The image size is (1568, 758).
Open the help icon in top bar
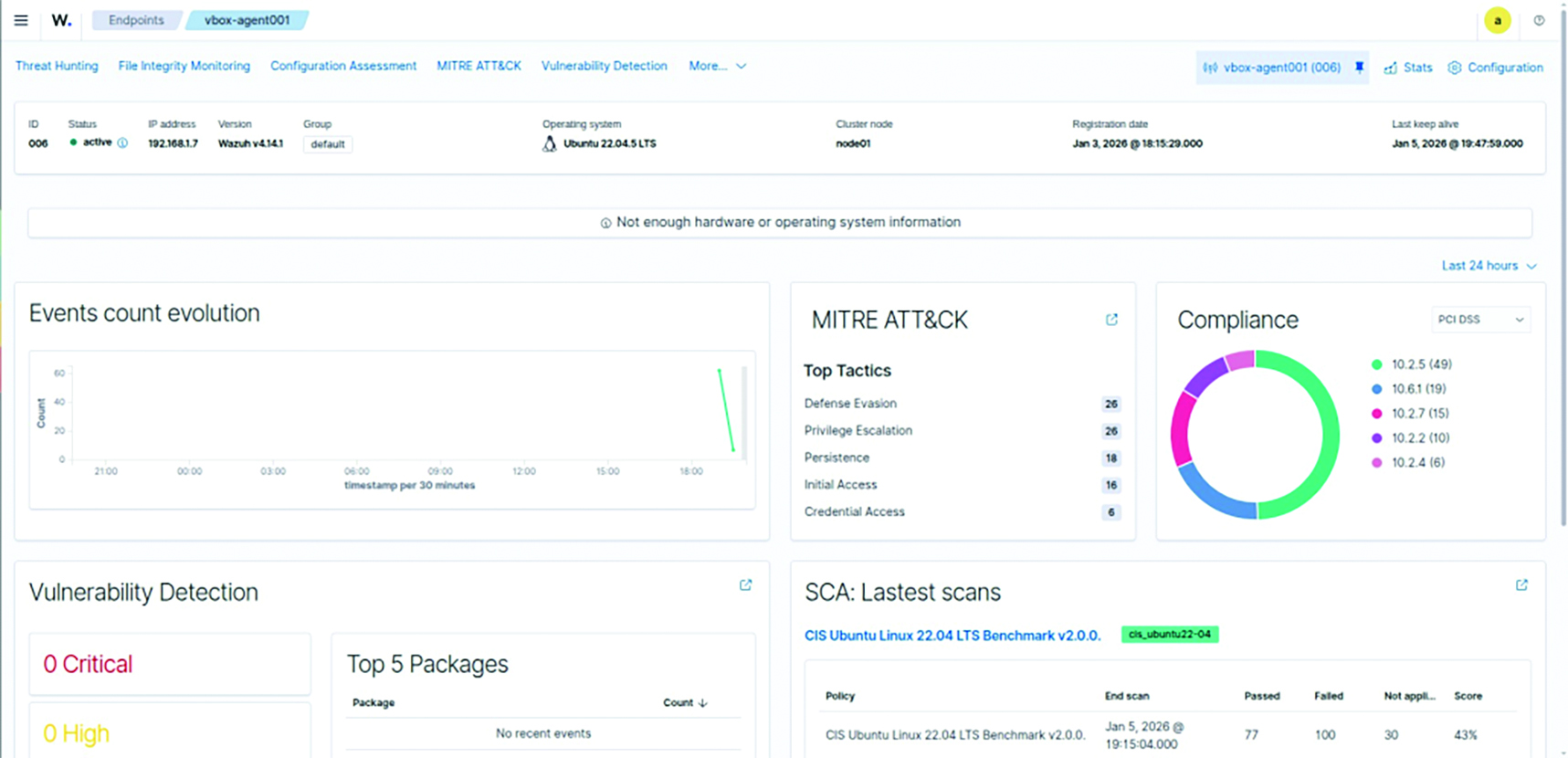pos(1539,20)
